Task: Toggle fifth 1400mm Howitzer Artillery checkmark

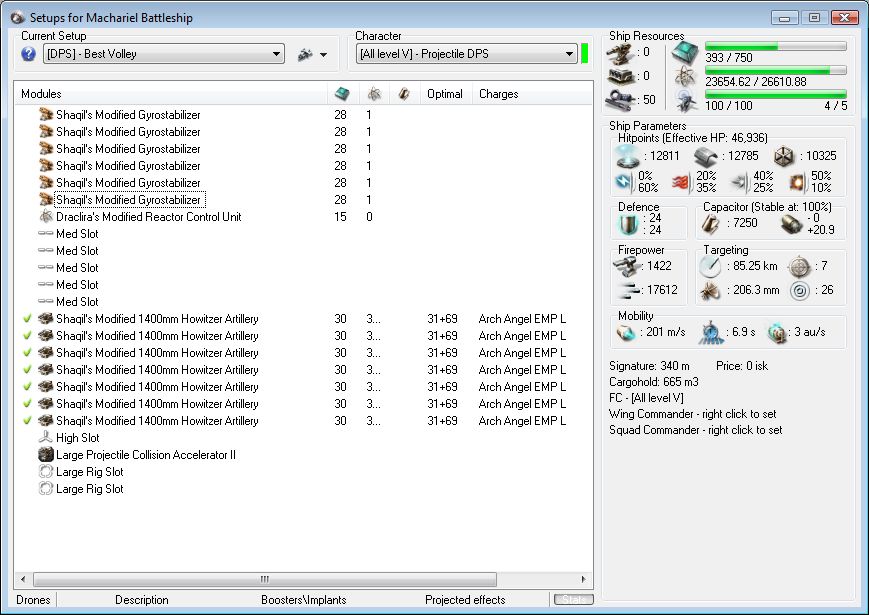Action: [x=27, y=387]
